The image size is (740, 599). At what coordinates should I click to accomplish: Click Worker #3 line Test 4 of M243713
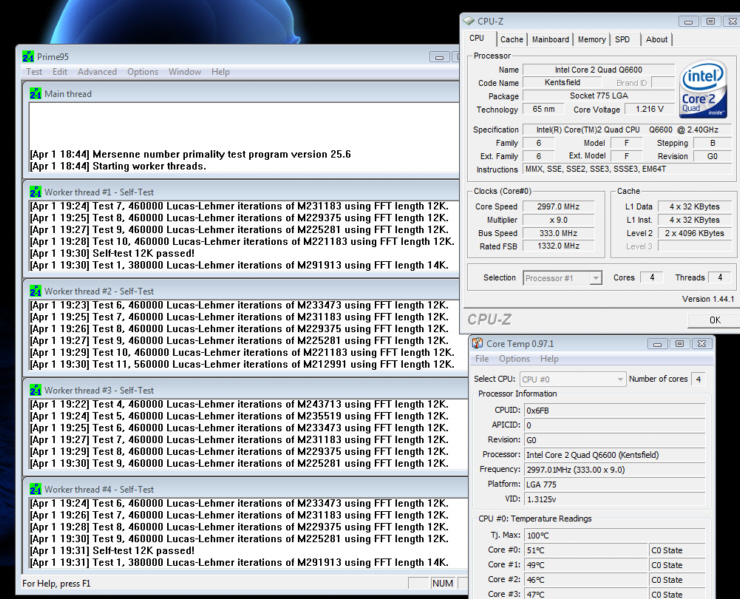(239, 405)
